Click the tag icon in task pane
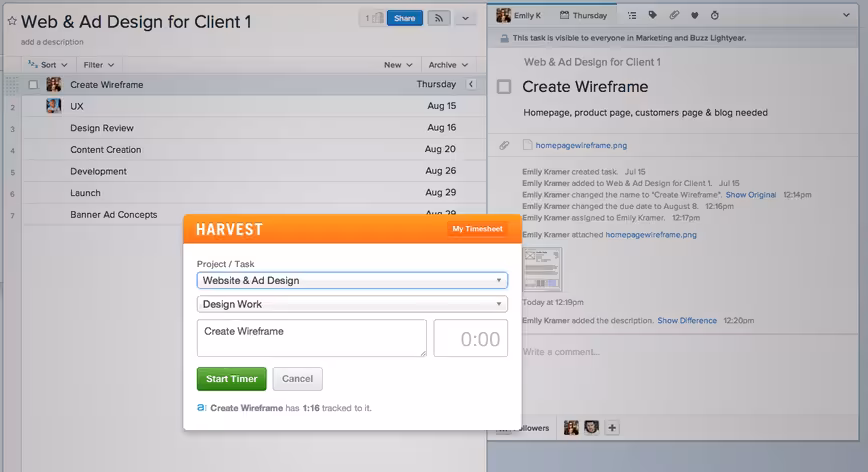 click(653, 15)
